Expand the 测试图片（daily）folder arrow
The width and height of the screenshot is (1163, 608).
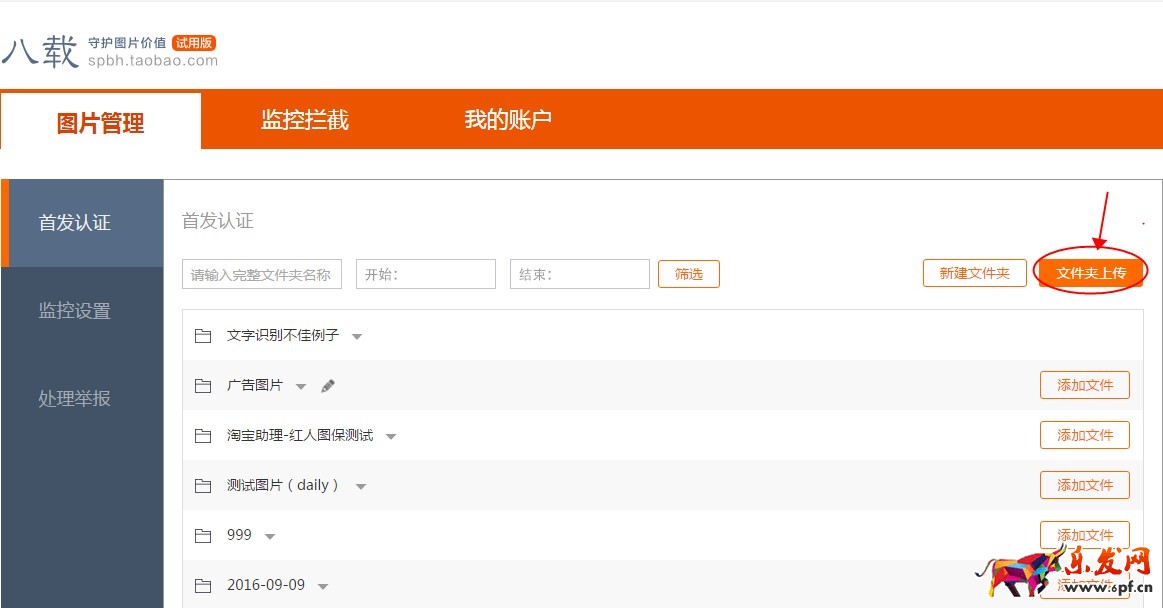pyautogui.click(x=360, y=486)
